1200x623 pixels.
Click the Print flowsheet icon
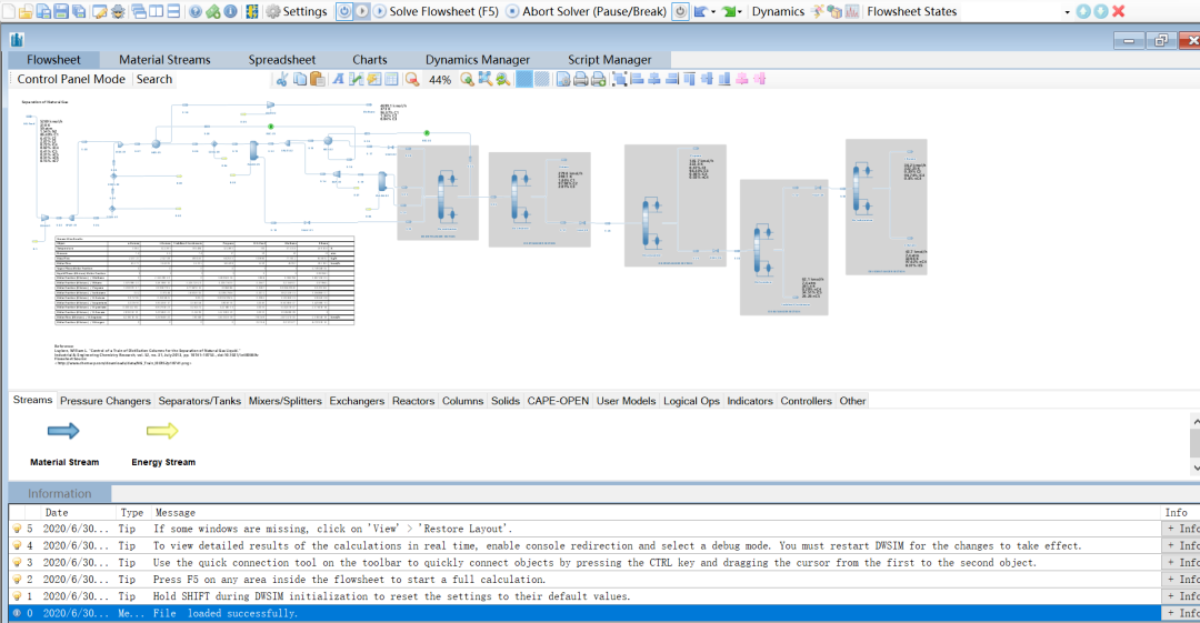point(581,80)
